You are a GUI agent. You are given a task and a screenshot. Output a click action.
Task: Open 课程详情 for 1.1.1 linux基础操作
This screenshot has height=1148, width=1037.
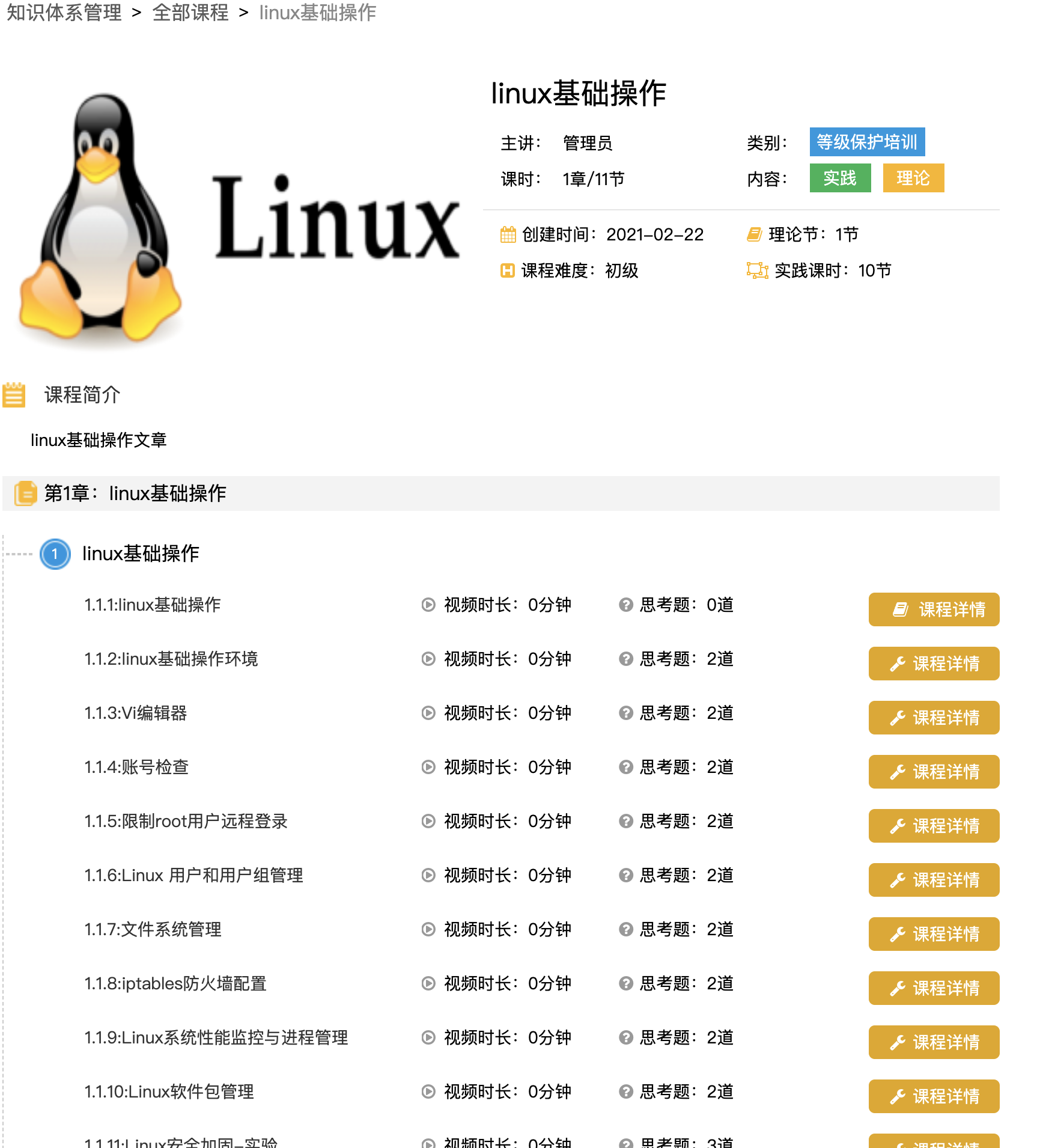(x=933, y=609)
